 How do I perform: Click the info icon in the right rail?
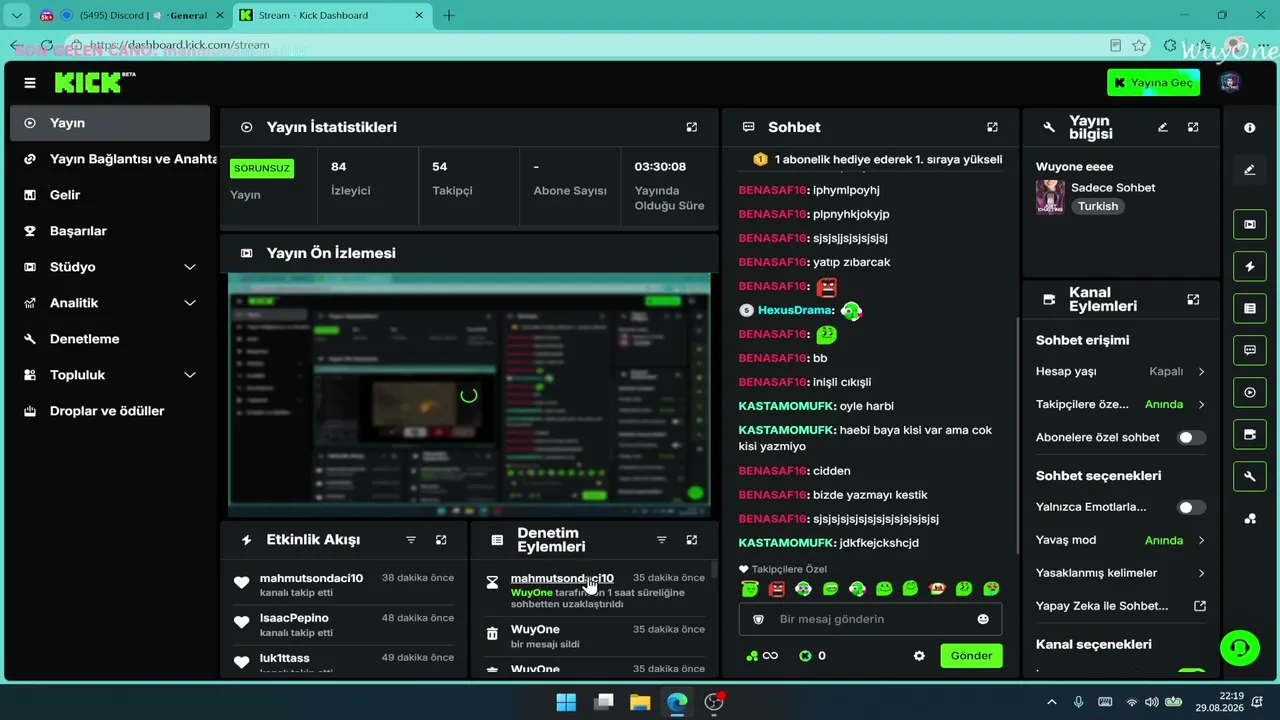click(x=1250, y=128)
